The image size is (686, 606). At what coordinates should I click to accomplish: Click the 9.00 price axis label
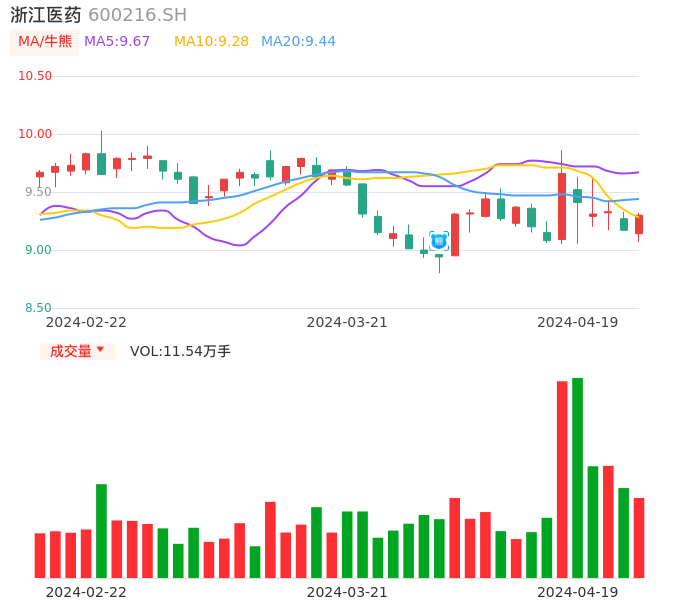tap(38, 250)
